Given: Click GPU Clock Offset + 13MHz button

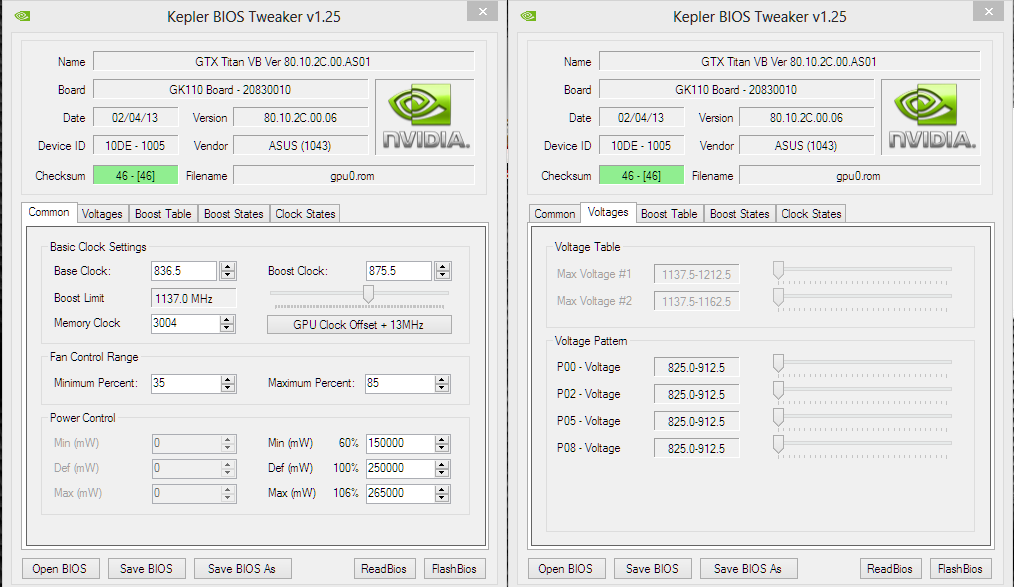Looking at the screenshot, I should 359,325.
